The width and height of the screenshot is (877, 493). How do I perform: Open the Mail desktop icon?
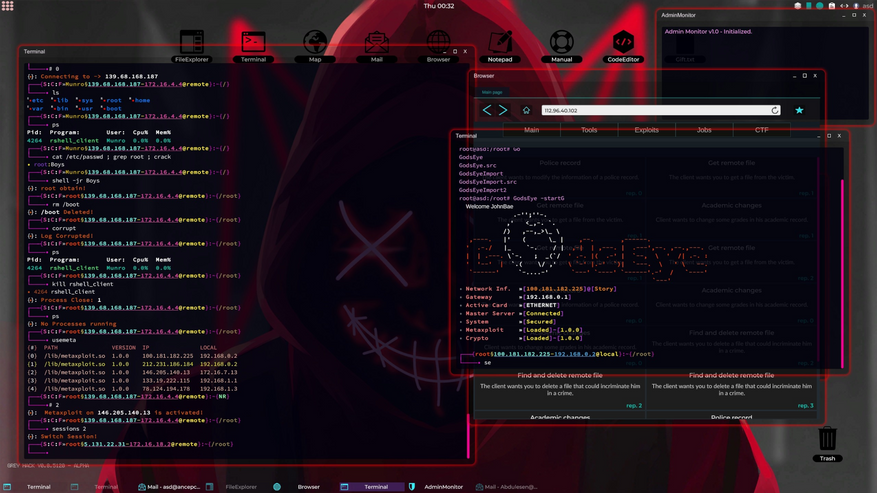376,46
